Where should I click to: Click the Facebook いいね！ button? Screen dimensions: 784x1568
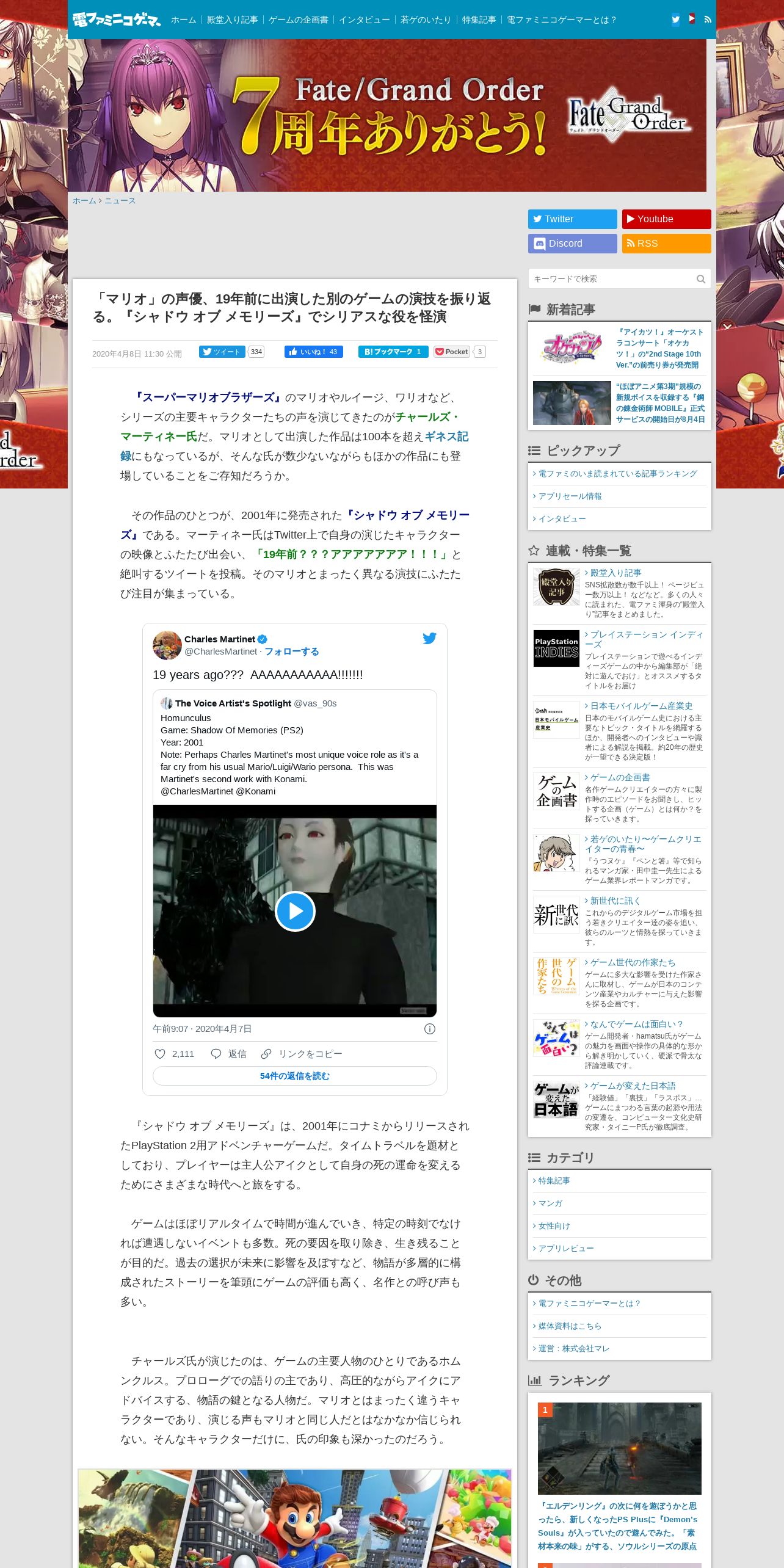tap(314, 352)
